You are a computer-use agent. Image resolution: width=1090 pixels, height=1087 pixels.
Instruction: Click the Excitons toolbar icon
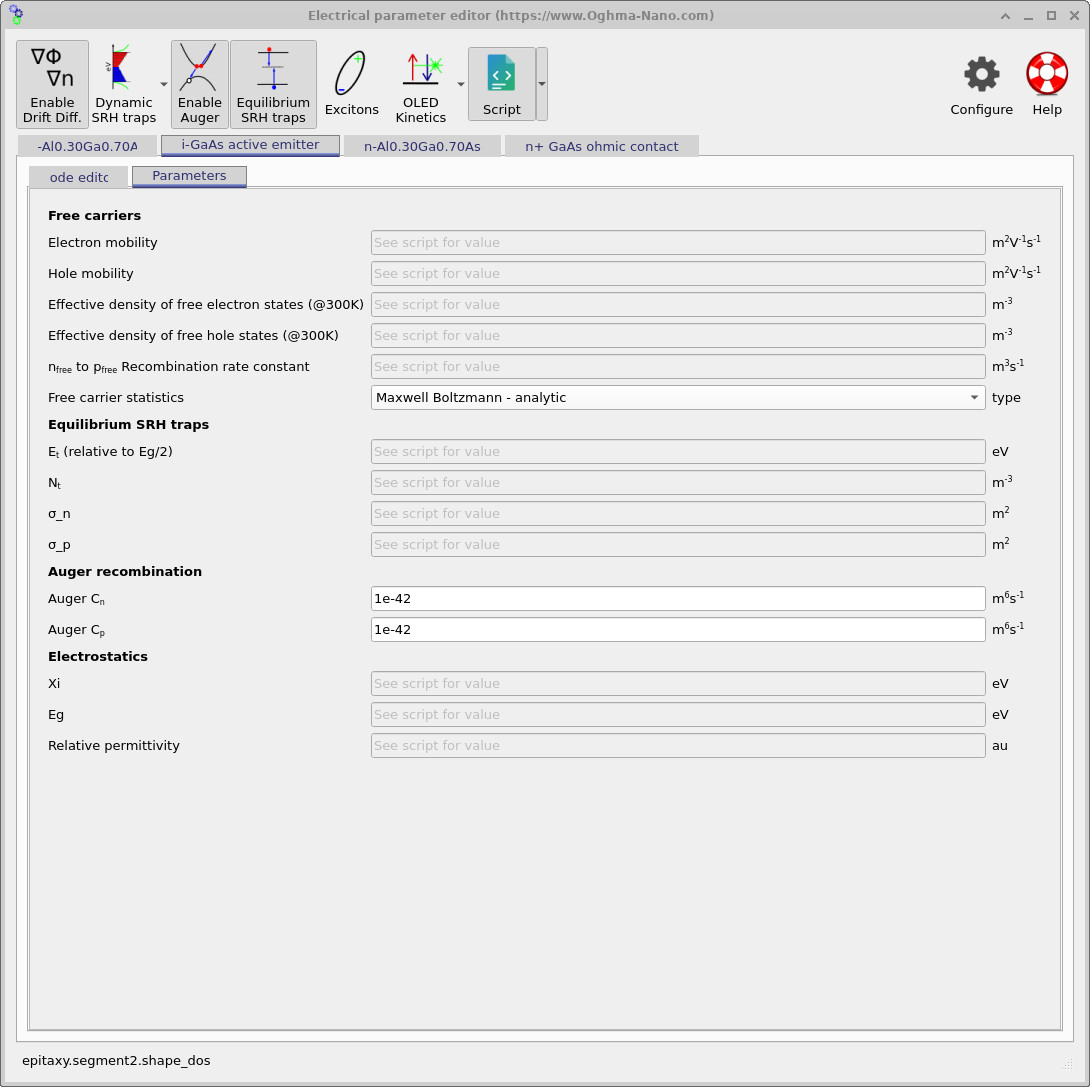(352, 84)
